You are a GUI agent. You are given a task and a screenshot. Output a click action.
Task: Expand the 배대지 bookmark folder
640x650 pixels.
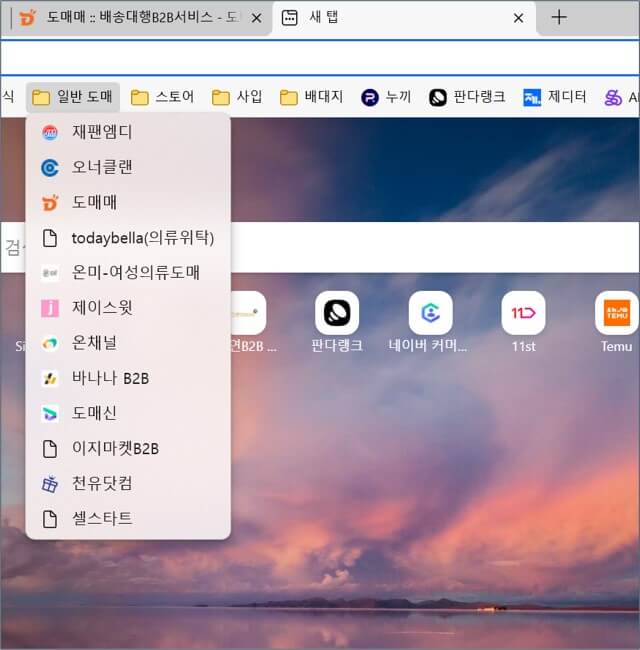(x=312, y=97)
